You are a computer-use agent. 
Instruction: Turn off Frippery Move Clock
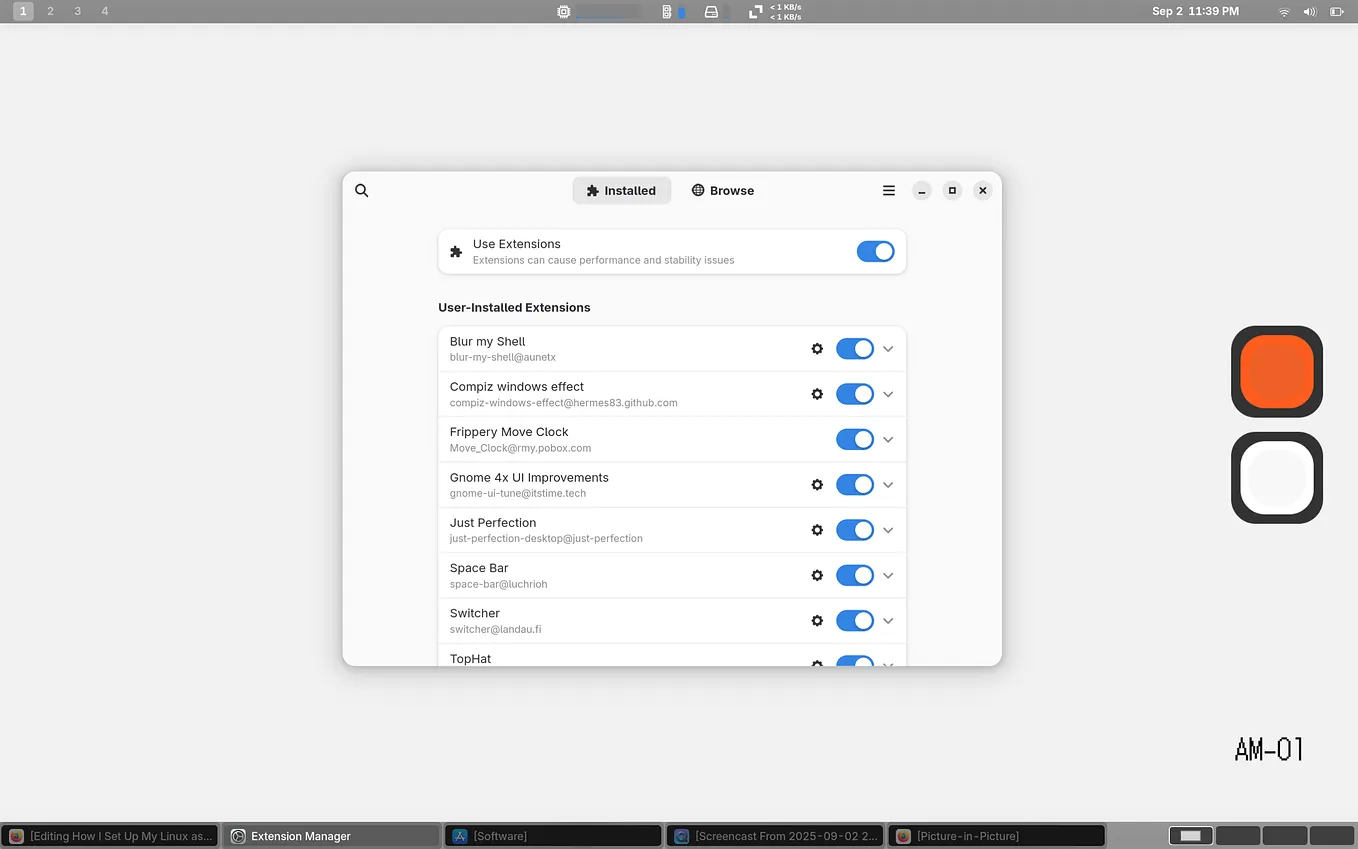pyautogui.click(x=855, y=439)
